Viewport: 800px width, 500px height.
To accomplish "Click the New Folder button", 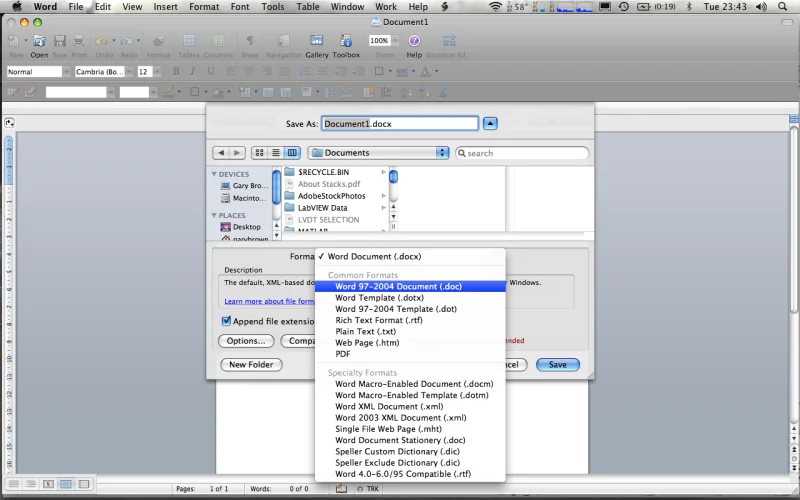I will tap(251, 364).
